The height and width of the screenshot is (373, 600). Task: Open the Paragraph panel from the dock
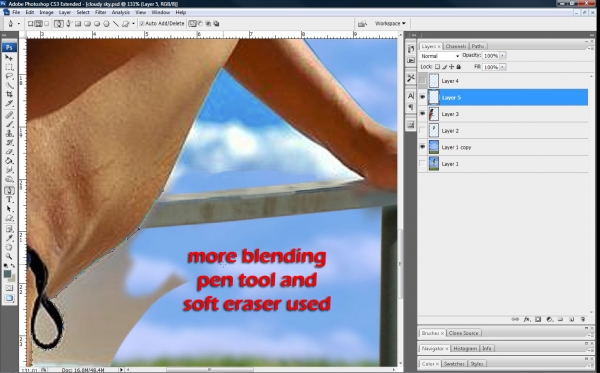(x=411, y=107)
